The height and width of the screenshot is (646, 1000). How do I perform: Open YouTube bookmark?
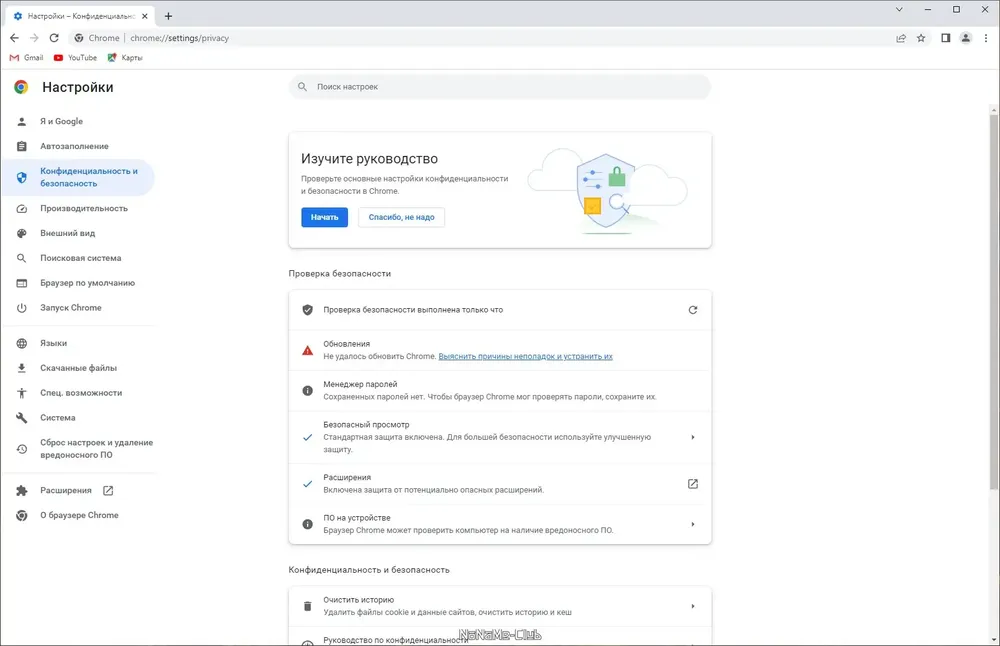pos(75,57)
